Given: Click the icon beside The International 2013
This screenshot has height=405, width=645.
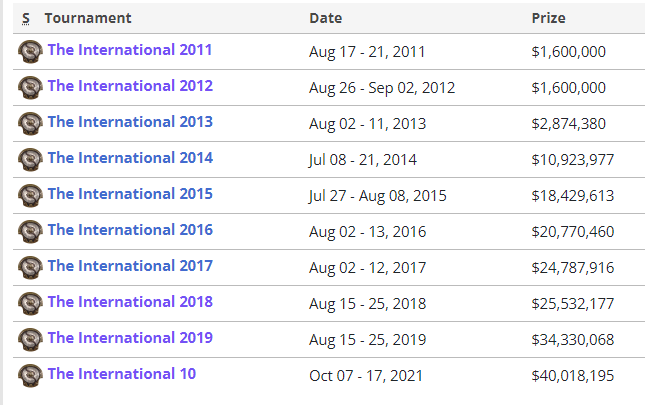Looking at the screenshot, I should coord(30,124).
